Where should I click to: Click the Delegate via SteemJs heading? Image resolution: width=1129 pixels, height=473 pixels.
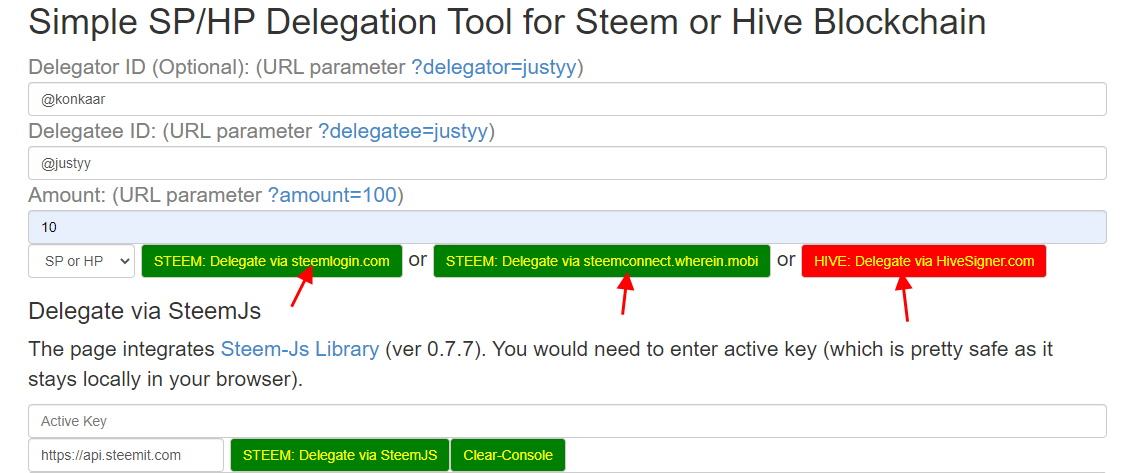click(x=144, y=311)
